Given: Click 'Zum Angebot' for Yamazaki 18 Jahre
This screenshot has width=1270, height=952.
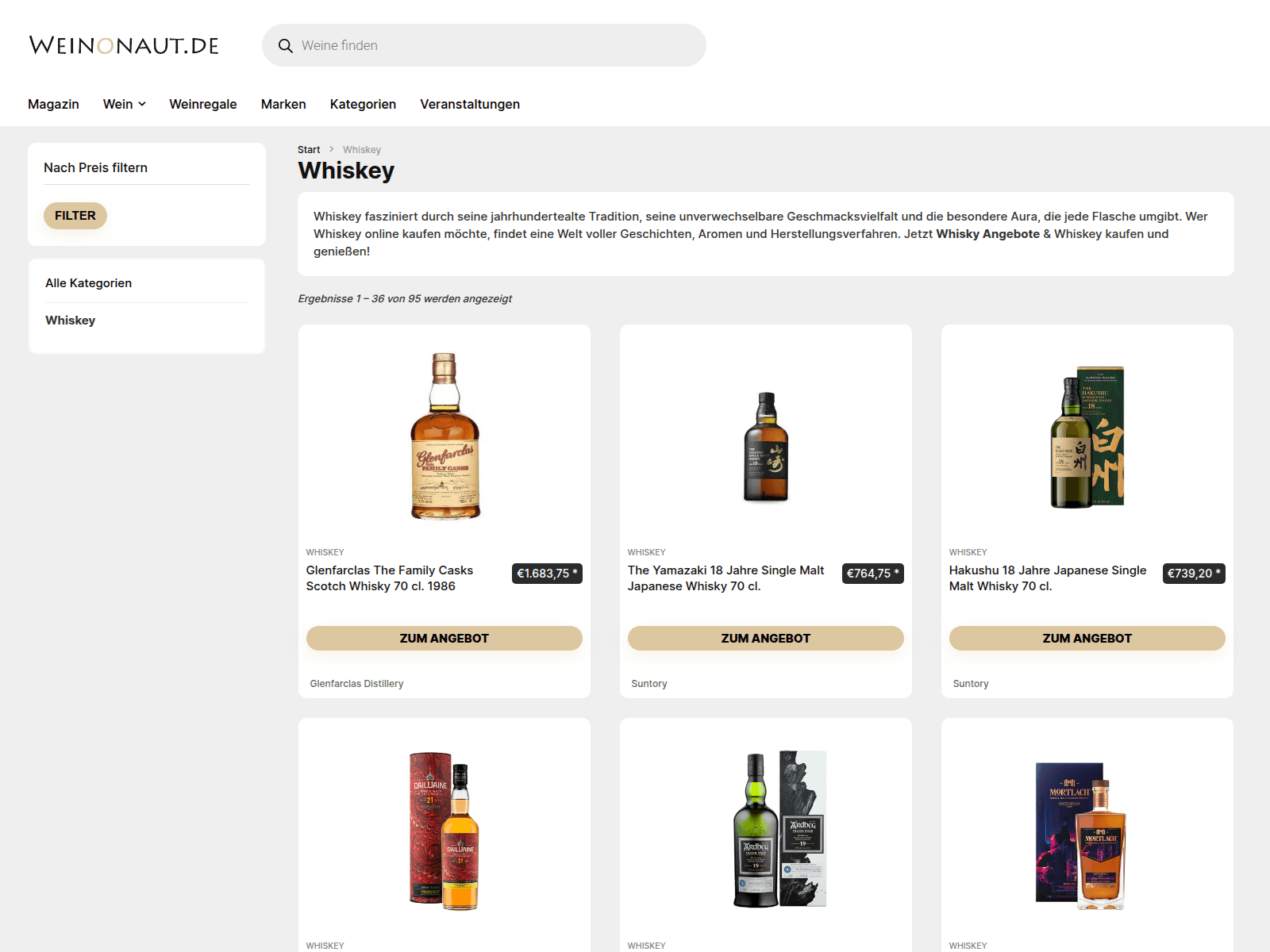Looking at the screenshot, I should point(766,639).
